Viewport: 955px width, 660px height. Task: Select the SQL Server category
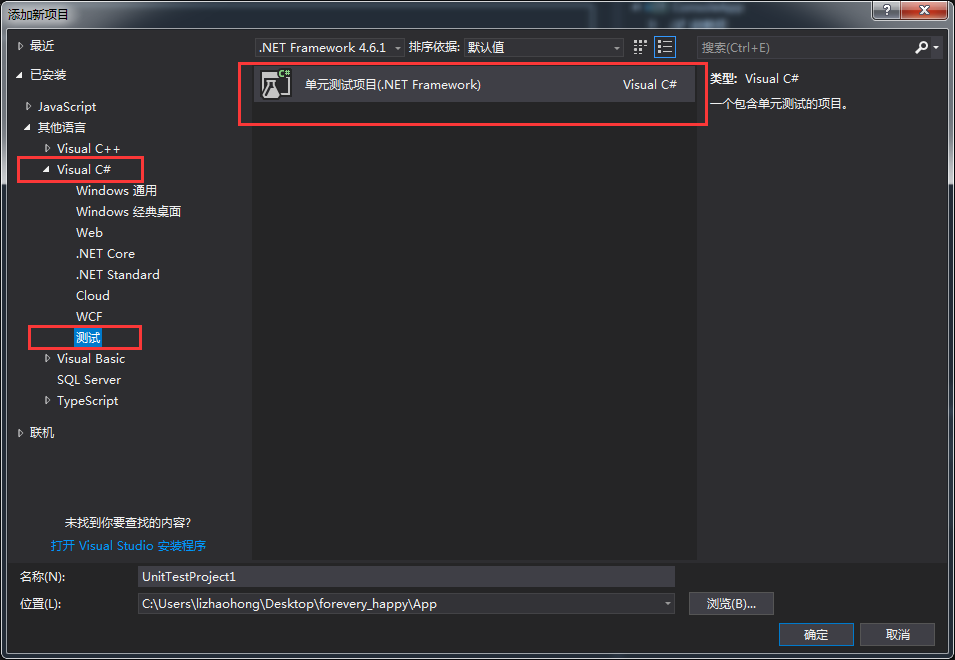[x=89, y=380]
